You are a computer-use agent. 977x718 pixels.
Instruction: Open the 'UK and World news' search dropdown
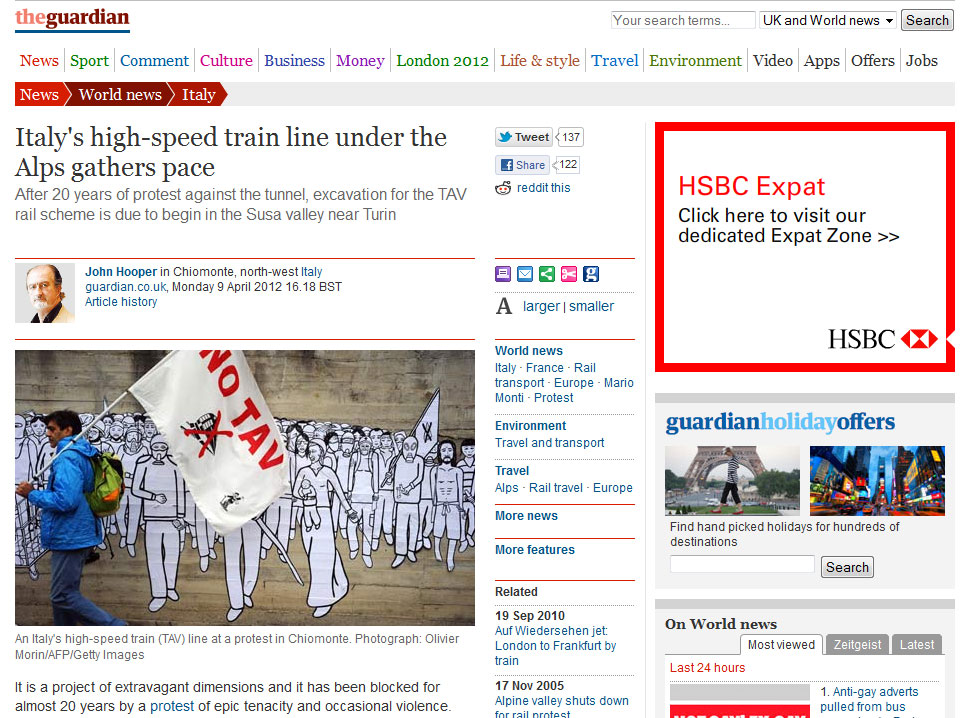[827, 20]
